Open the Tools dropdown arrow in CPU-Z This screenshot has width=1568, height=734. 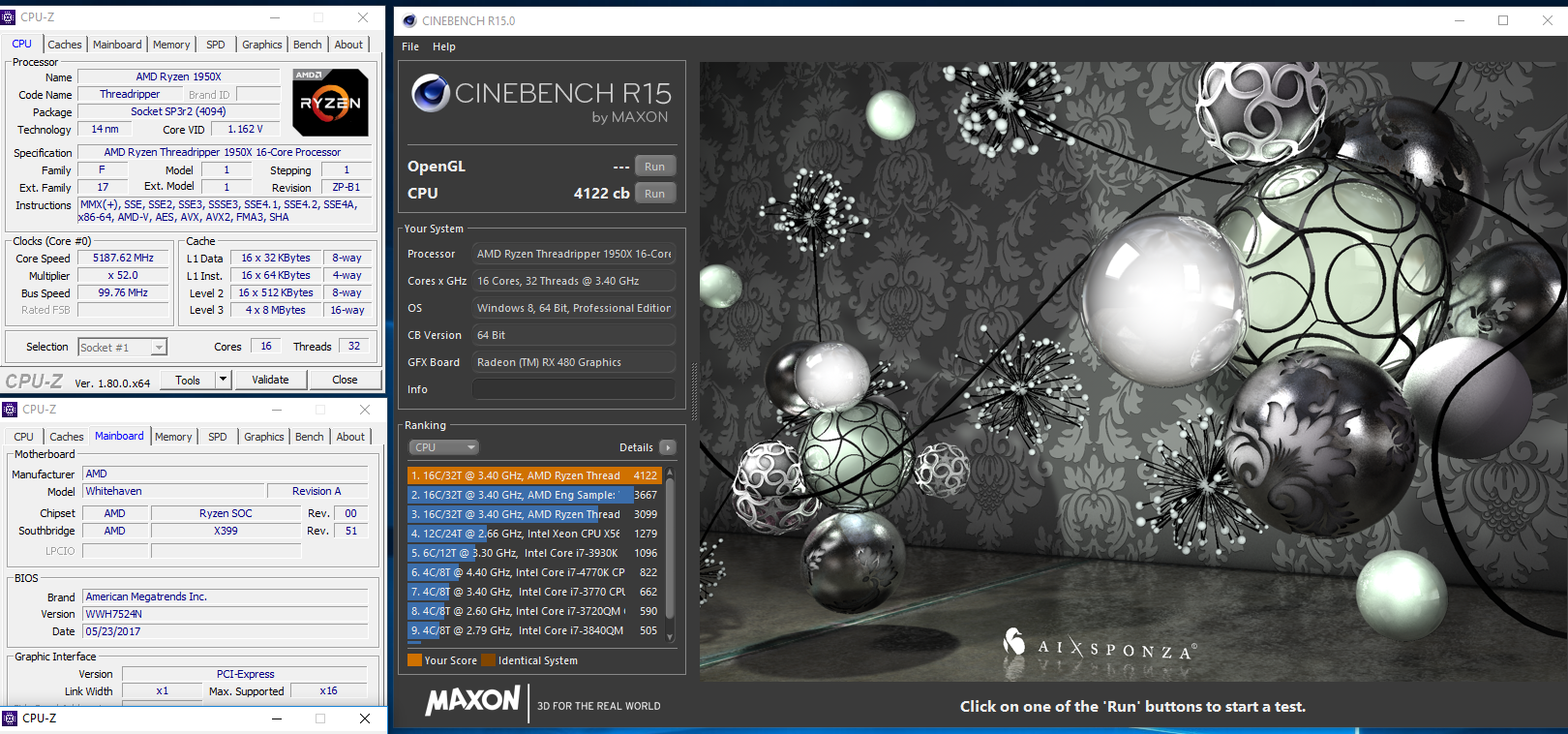coord(224,380)
